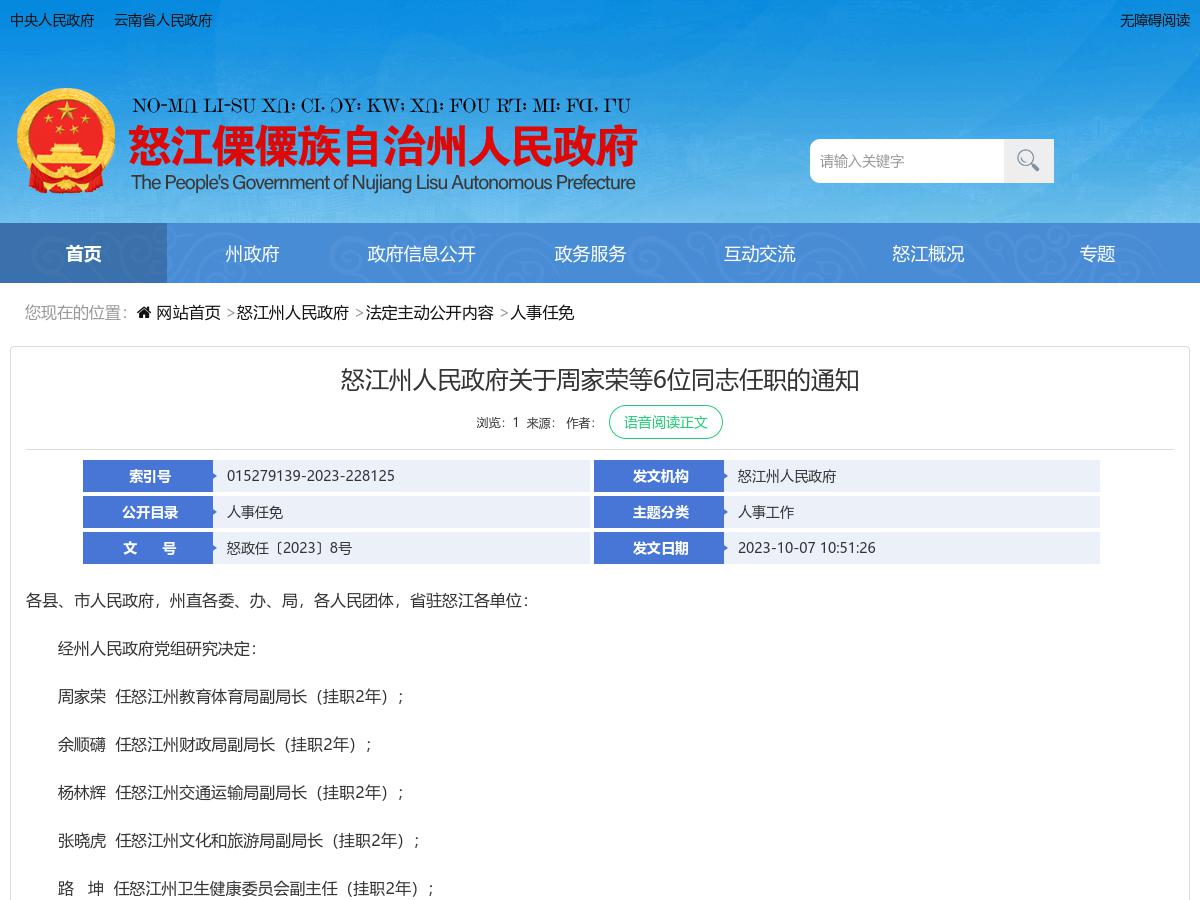The width and height of the screenshot is (1200, 900).
Task: Click 网站首页 in the breadcrumb
Action: click(x=188, y=312)
